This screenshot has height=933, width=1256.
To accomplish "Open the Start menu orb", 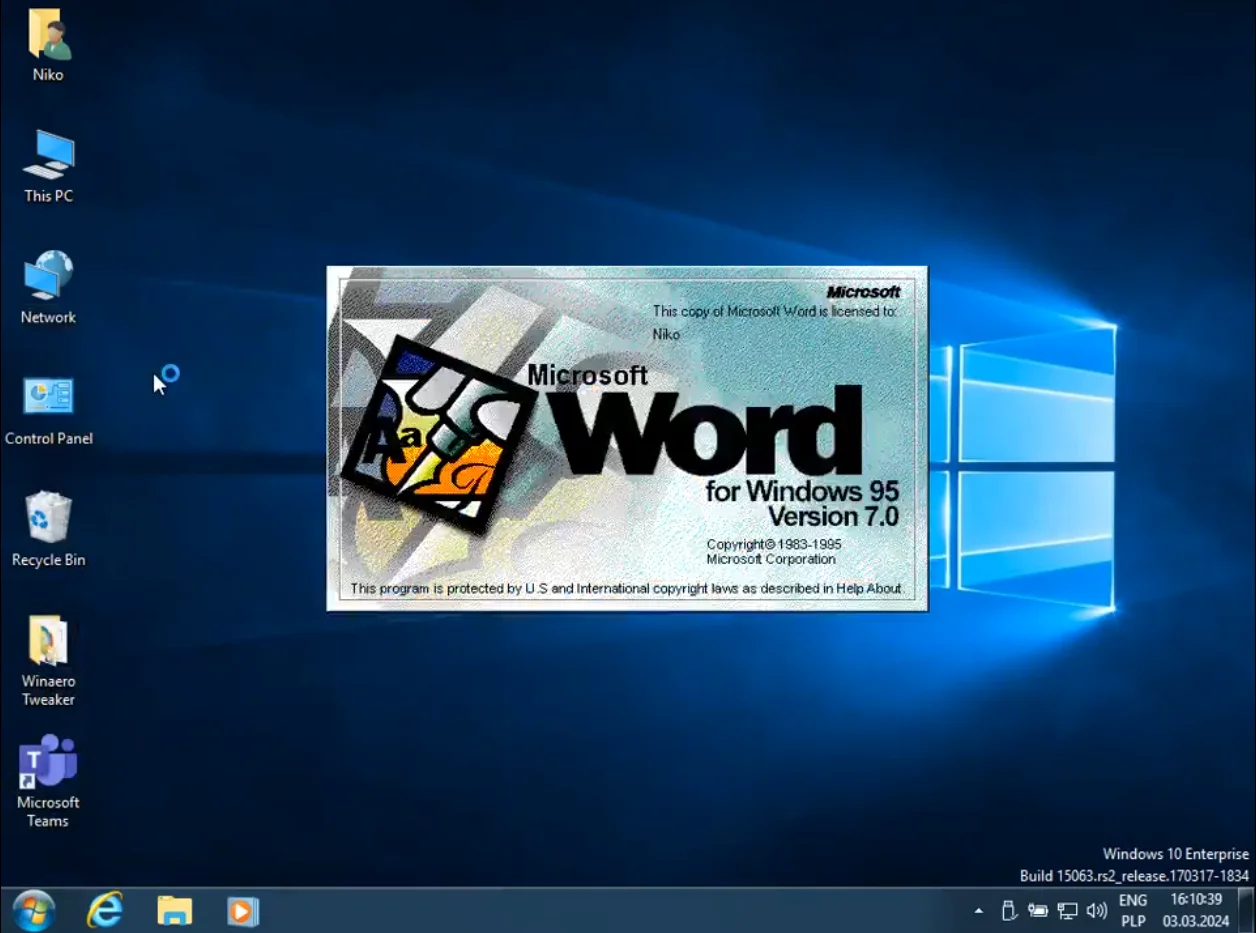I will (x=34, y=911).
